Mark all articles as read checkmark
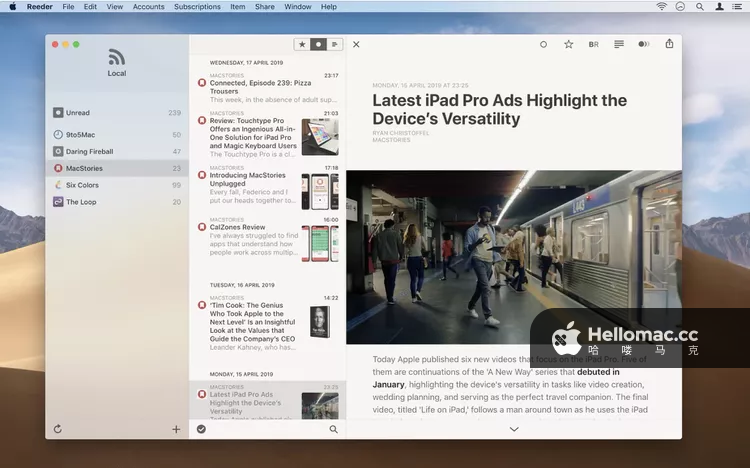This screenshot has height=468, width=750. 201,429
